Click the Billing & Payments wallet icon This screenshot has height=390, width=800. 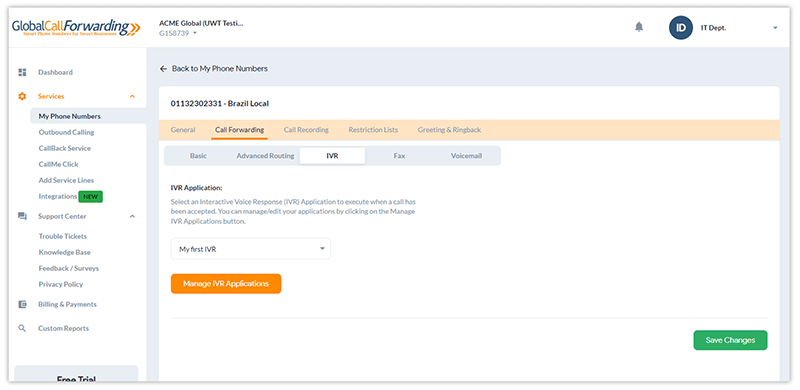coord(22,304)
